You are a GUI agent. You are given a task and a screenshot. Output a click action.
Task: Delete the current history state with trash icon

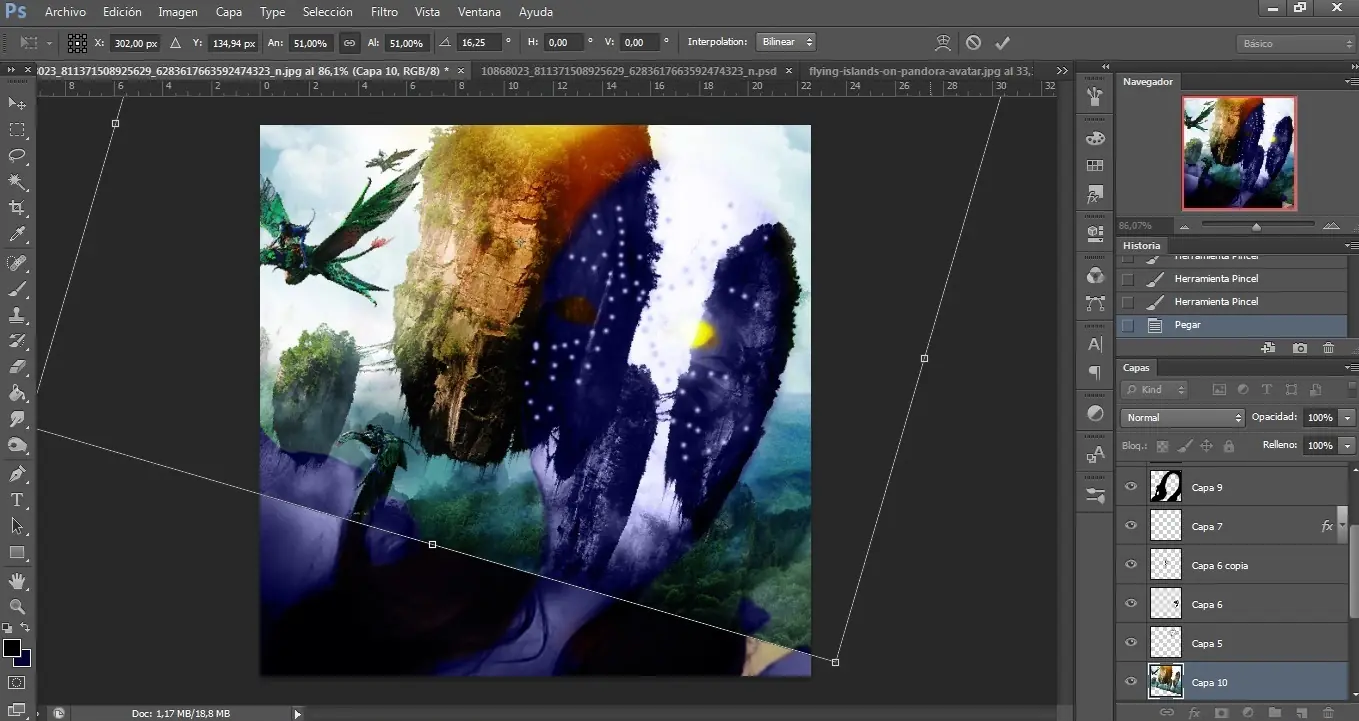coord(1328,348)
